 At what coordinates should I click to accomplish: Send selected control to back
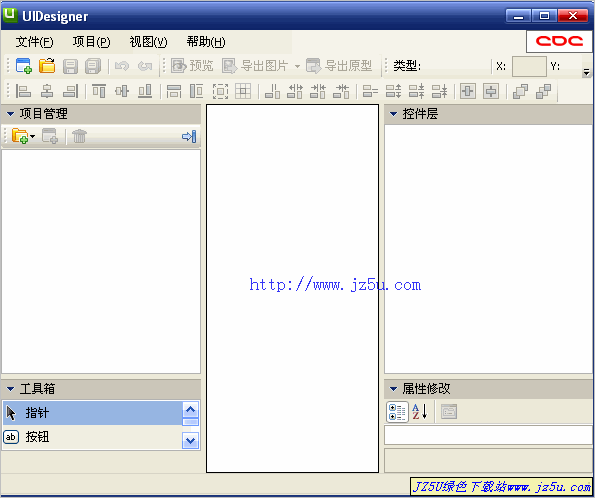coord(543,91)
